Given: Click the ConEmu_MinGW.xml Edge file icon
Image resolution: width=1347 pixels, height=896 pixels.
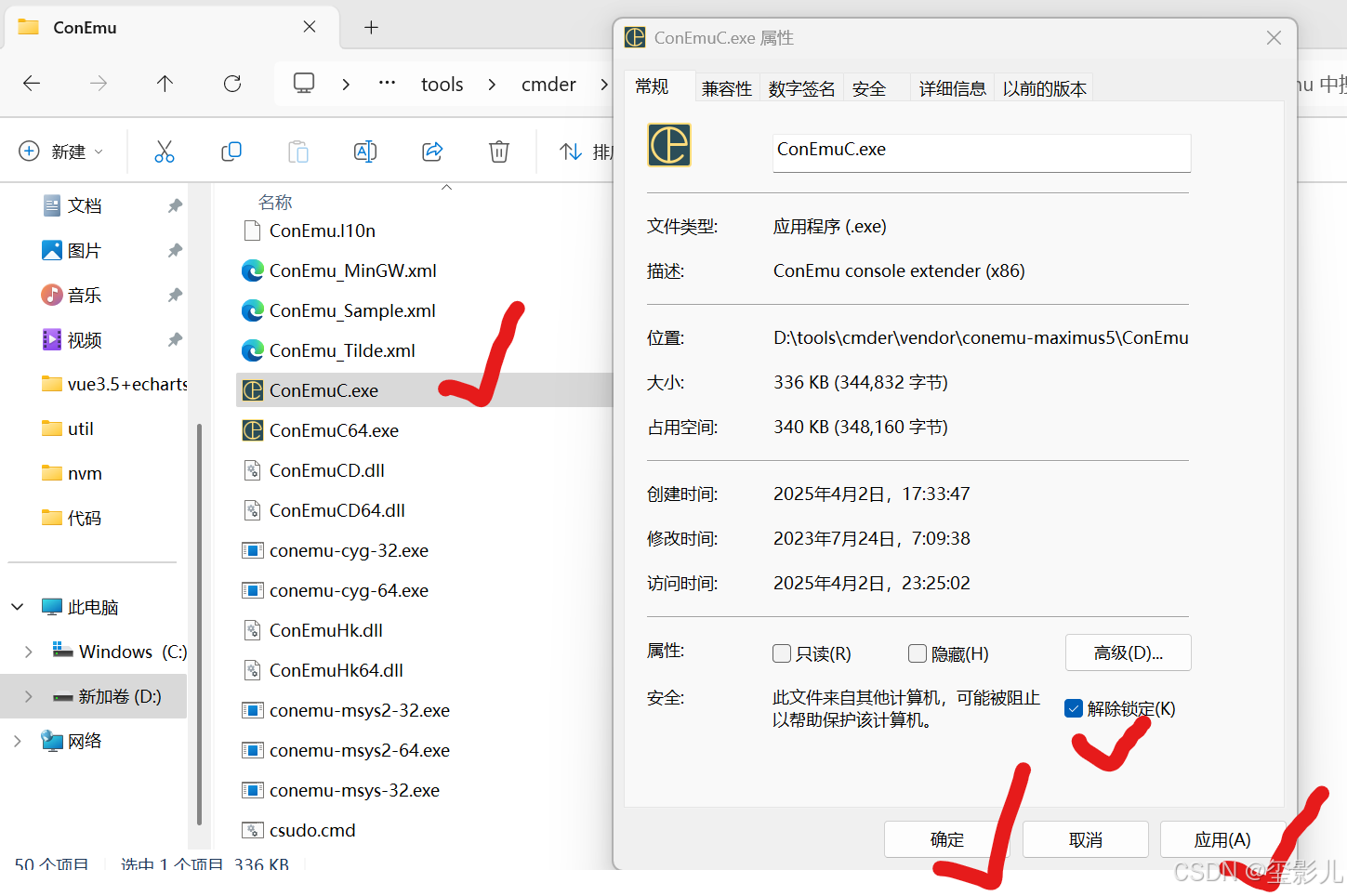Looking at the screenshot, I should tap(253, 270).
